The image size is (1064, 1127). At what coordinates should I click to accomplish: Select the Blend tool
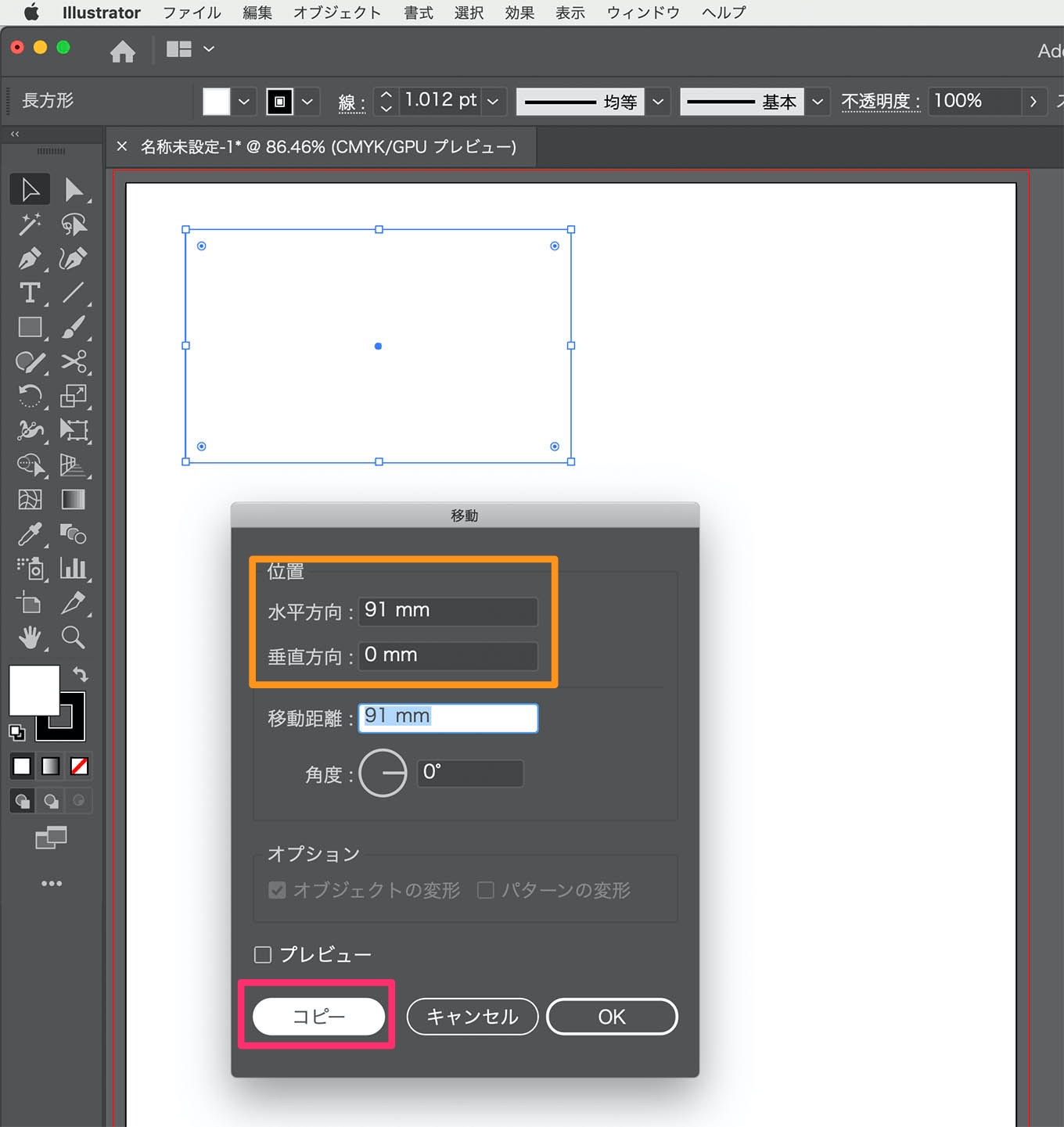click(x=74, y=534)
